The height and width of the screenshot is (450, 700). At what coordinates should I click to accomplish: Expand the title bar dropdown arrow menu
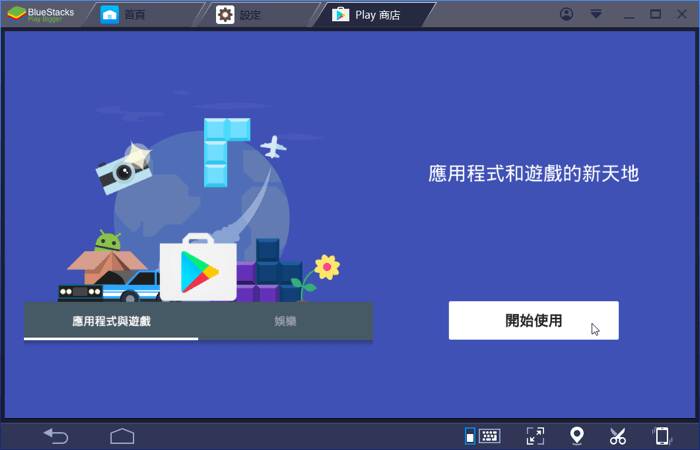[x=596, y=14]
